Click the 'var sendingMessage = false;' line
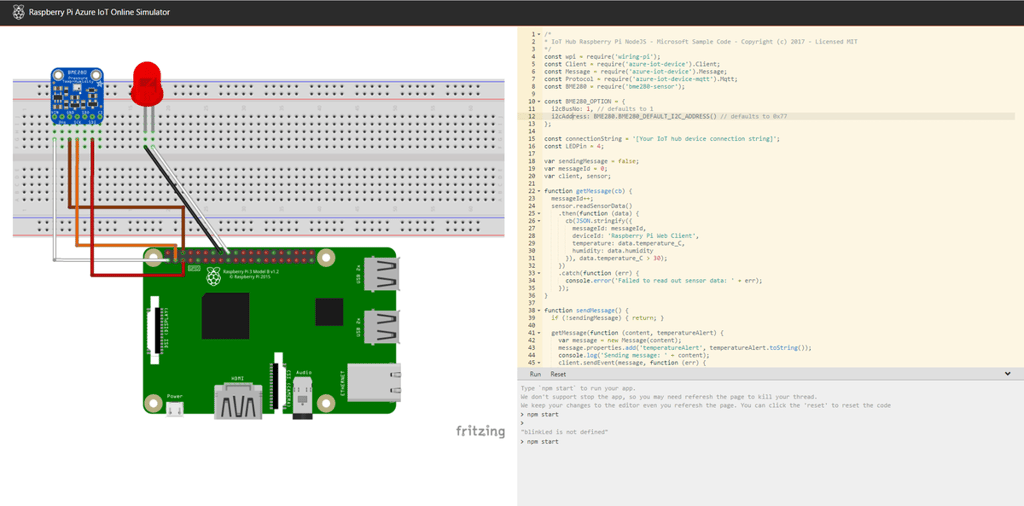This screenshot has width=1024, height=506. click(592, 161)
